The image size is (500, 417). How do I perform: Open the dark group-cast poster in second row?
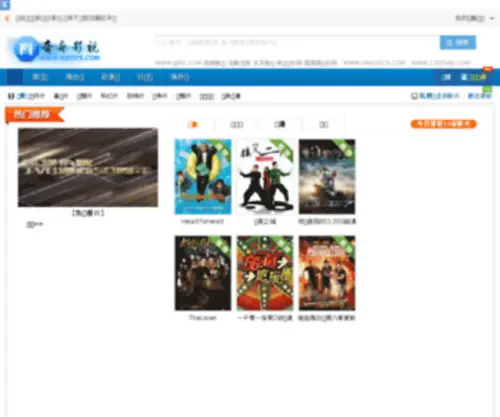(203, 273)
